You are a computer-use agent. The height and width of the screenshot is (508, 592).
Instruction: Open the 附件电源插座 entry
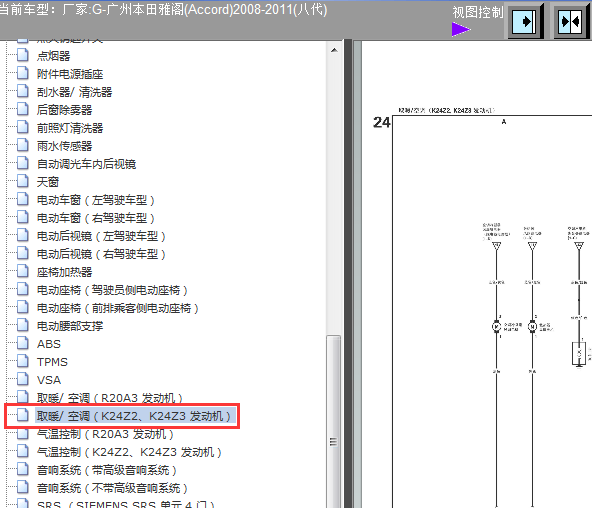click(x=70, y=74)
